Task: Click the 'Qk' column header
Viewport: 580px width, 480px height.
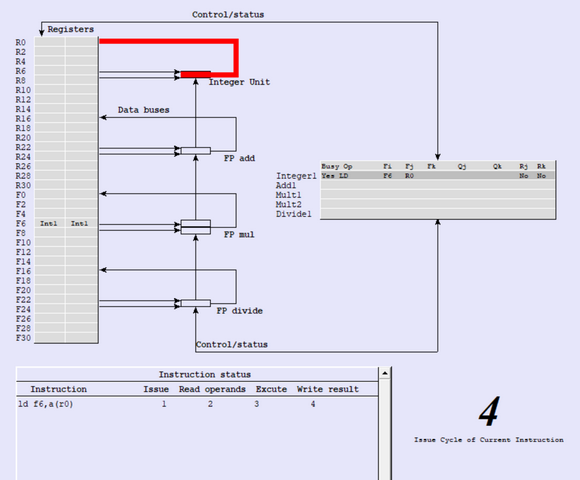Action: tap(498, 166)
